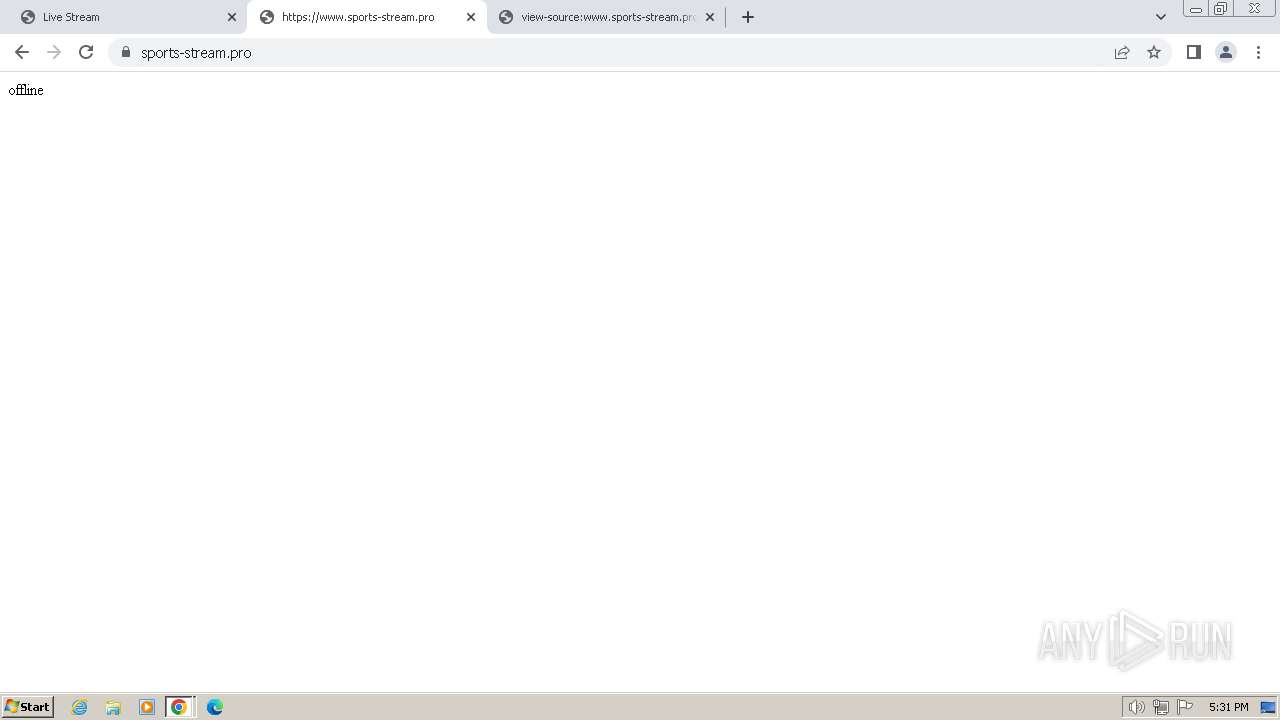Launch Microsoft Edge from the taskbar
The image size is (1280, 720).
[x=215, y=707]
